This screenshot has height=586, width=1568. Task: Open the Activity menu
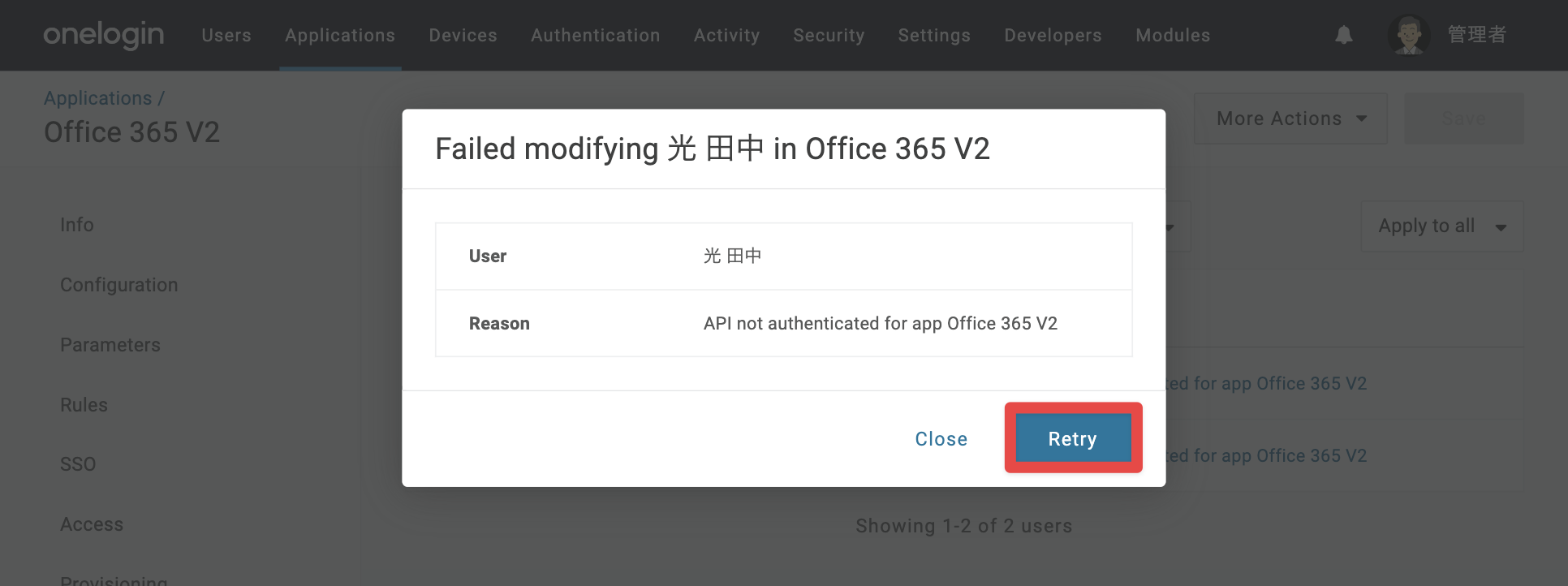coord(726,36)
